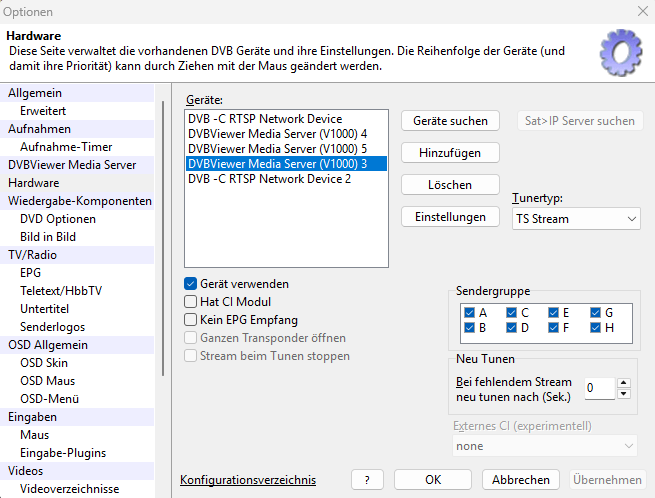Image resolution: width=655 pixels, height=498 pixels.
Task: Uncheck Sendergruppe G checkbox
Action: click(x=596, y=312)
